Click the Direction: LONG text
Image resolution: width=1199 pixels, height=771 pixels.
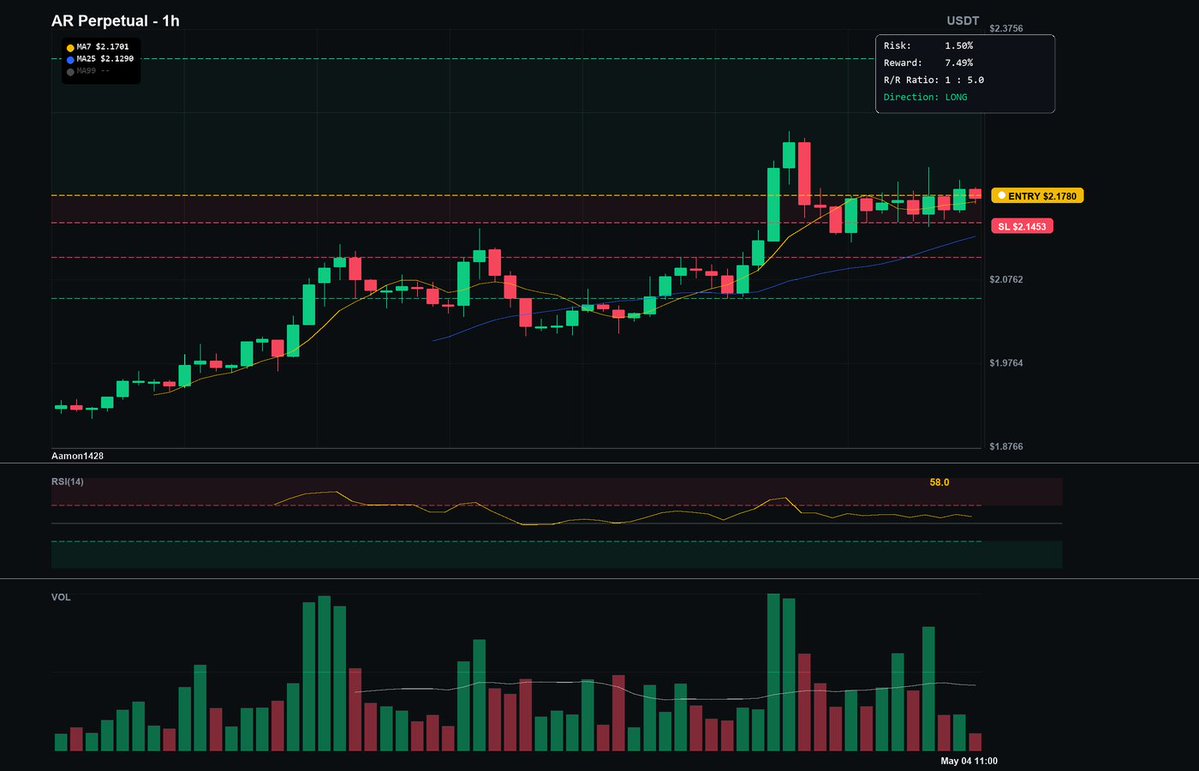[x=925, y=97]
